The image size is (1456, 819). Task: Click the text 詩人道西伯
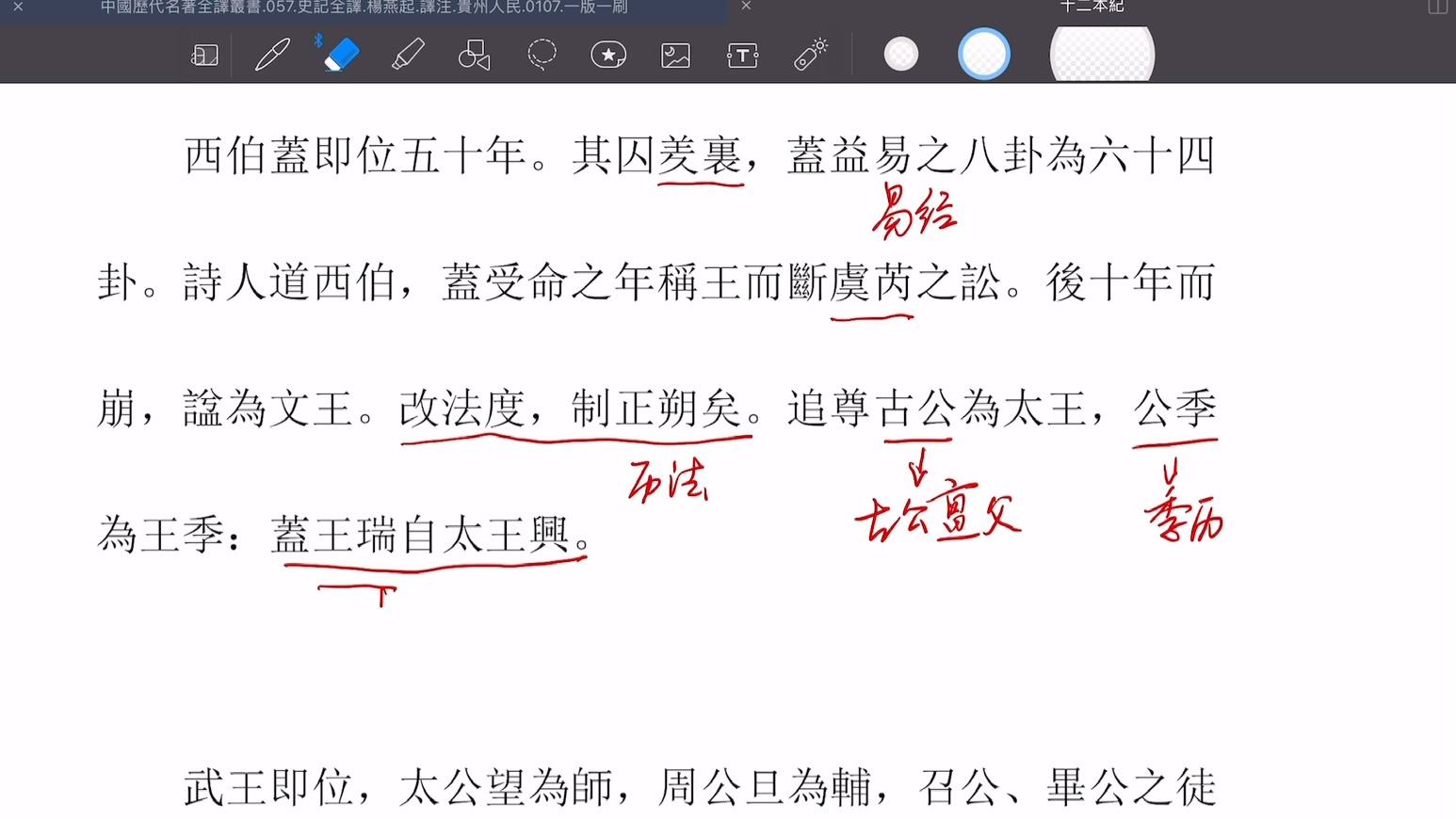[x=289, y=283]
